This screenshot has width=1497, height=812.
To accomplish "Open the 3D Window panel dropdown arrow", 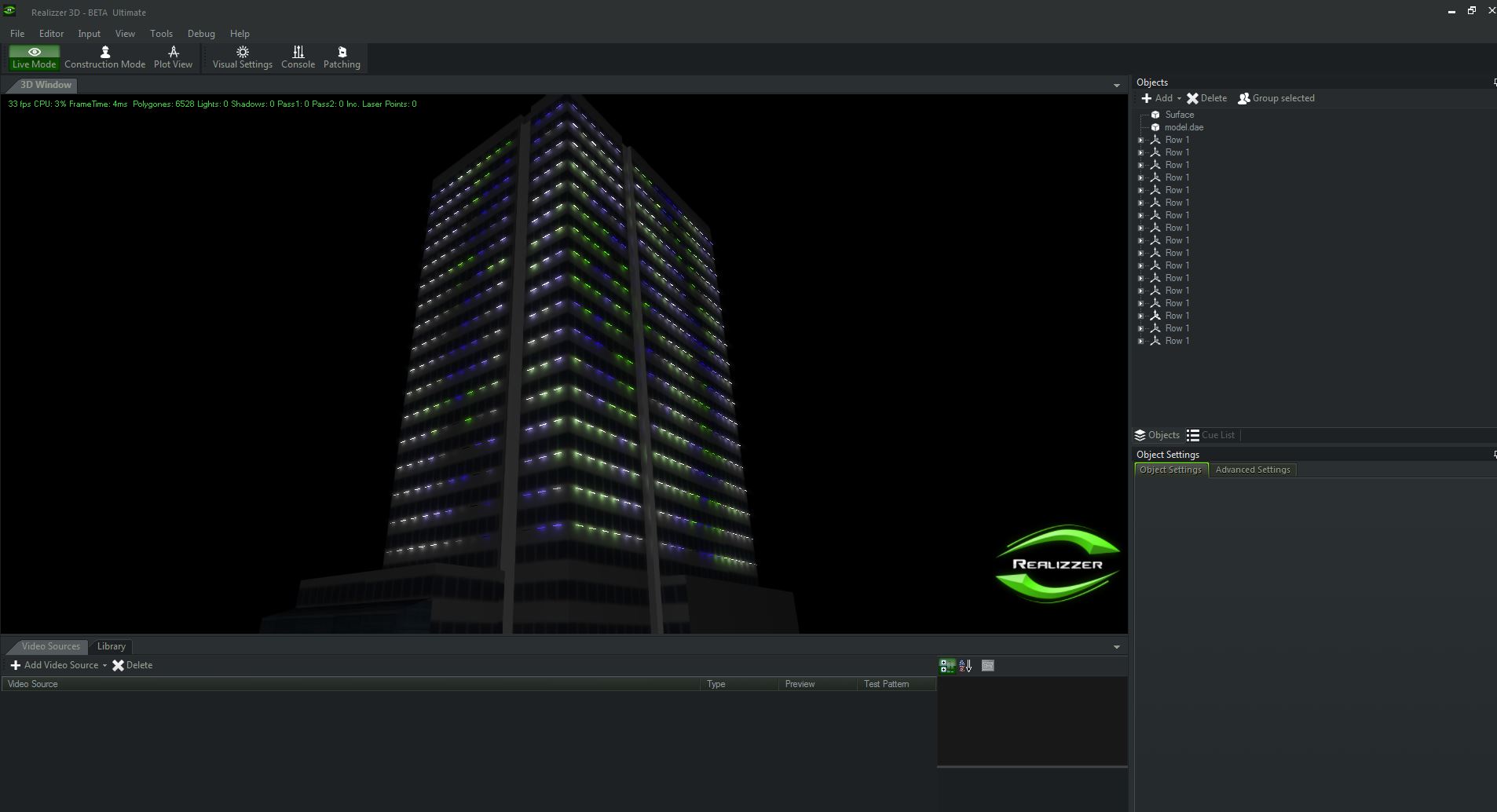I will click(x=1117, y=85).
